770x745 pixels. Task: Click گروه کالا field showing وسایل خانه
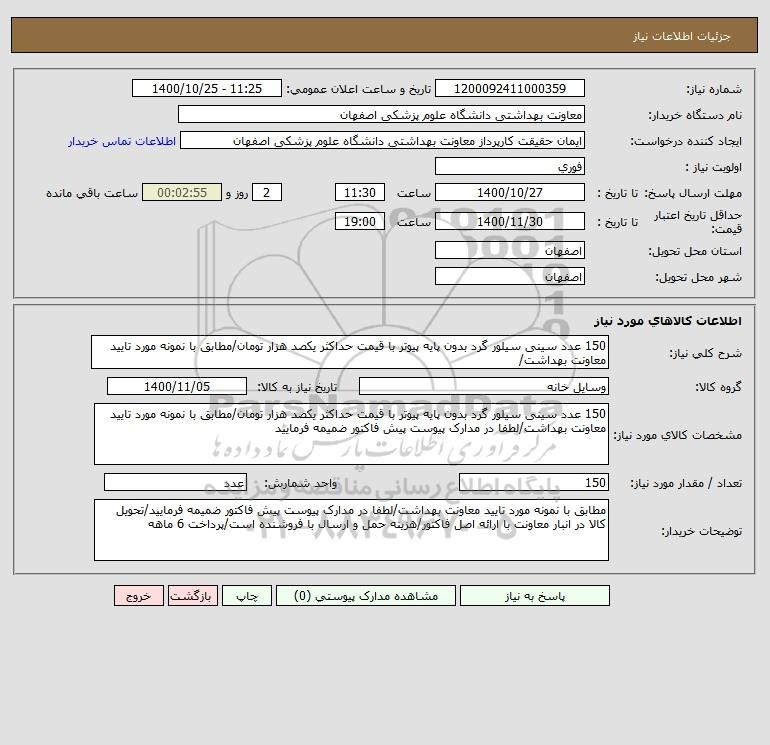(x=484, y=386)
